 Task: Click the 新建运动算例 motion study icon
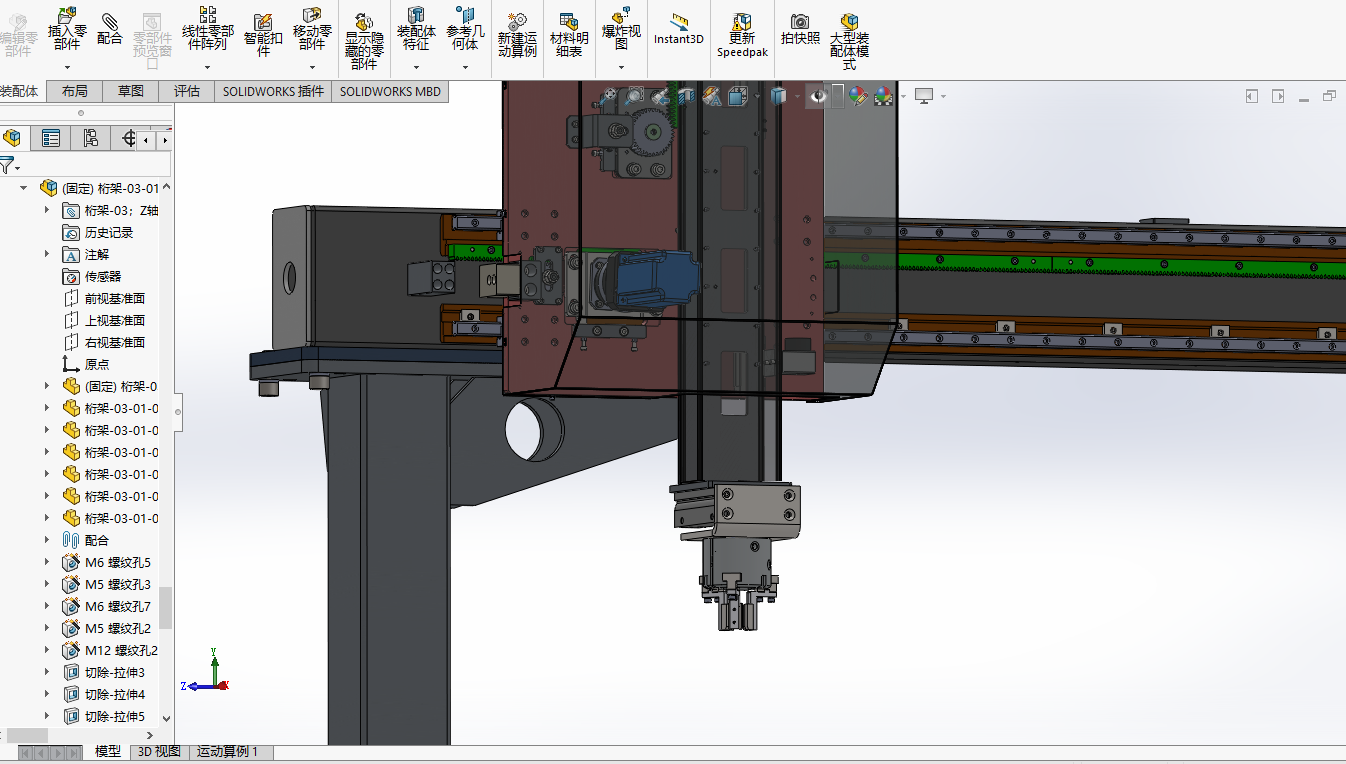coord(517,35)
